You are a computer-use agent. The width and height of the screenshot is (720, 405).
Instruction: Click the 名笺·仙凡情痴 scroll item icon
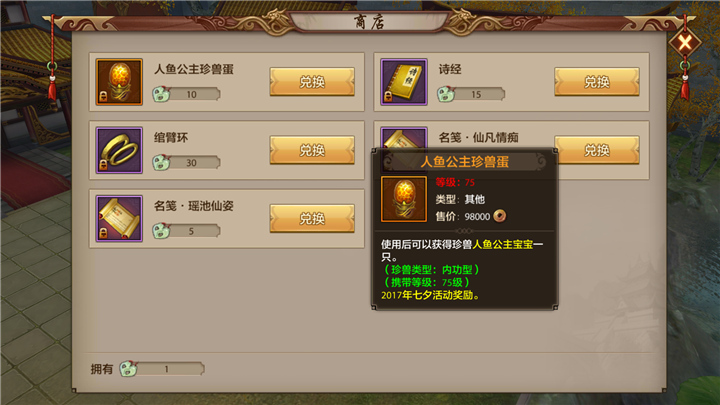coord(404,137)
